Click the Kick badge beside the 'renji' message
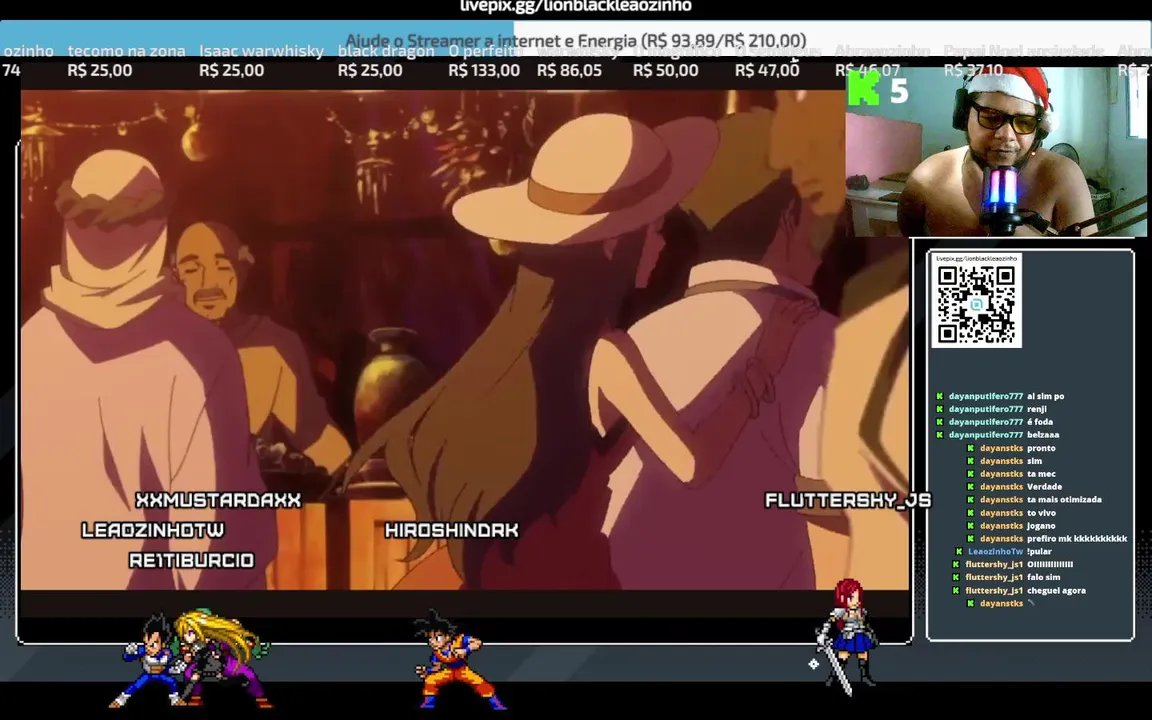1152x720 pixels. [x=939, y=409]
